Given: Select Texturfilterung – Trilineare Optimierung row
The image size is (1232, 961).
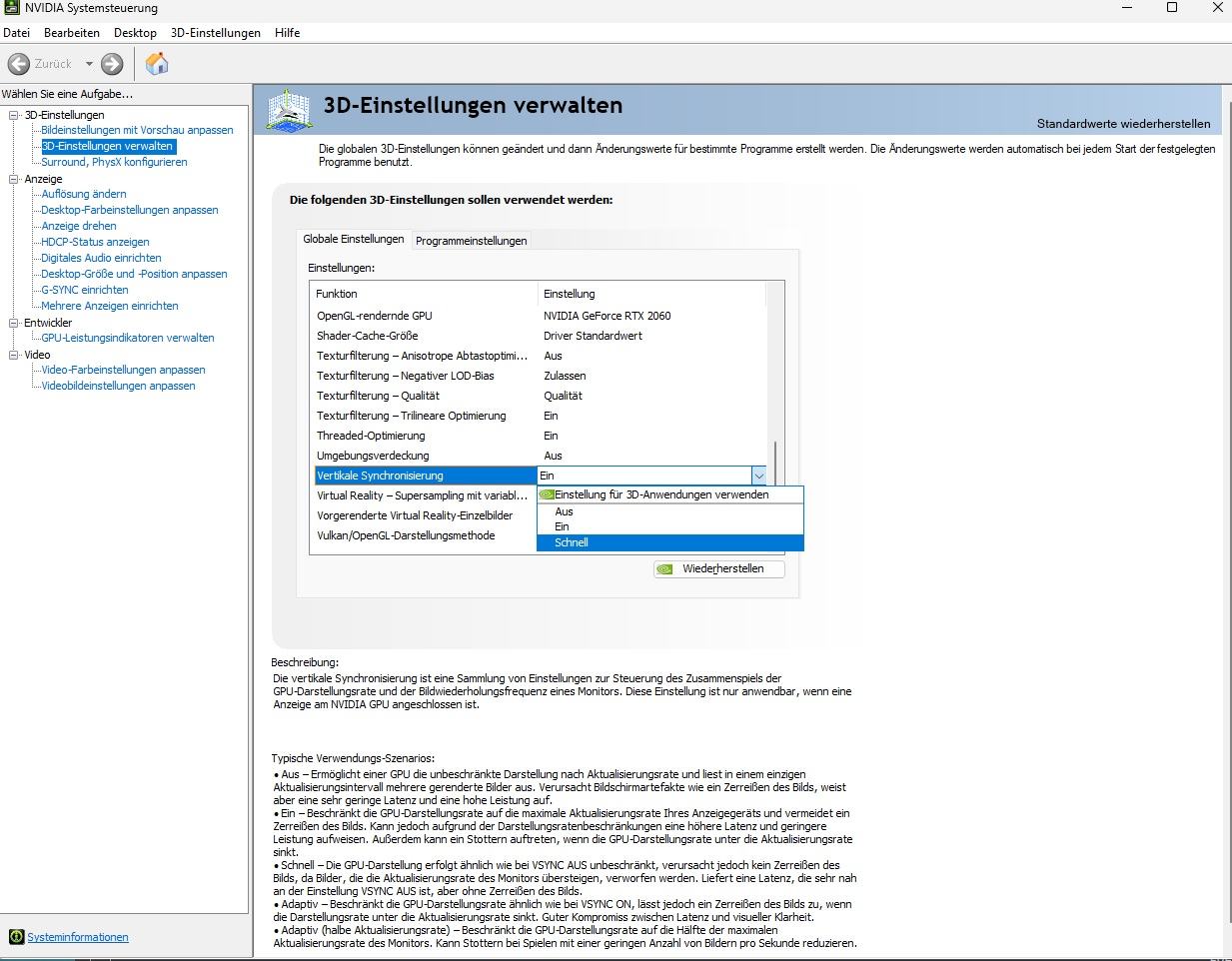Looking at the screenshot, I should [540, 416].
